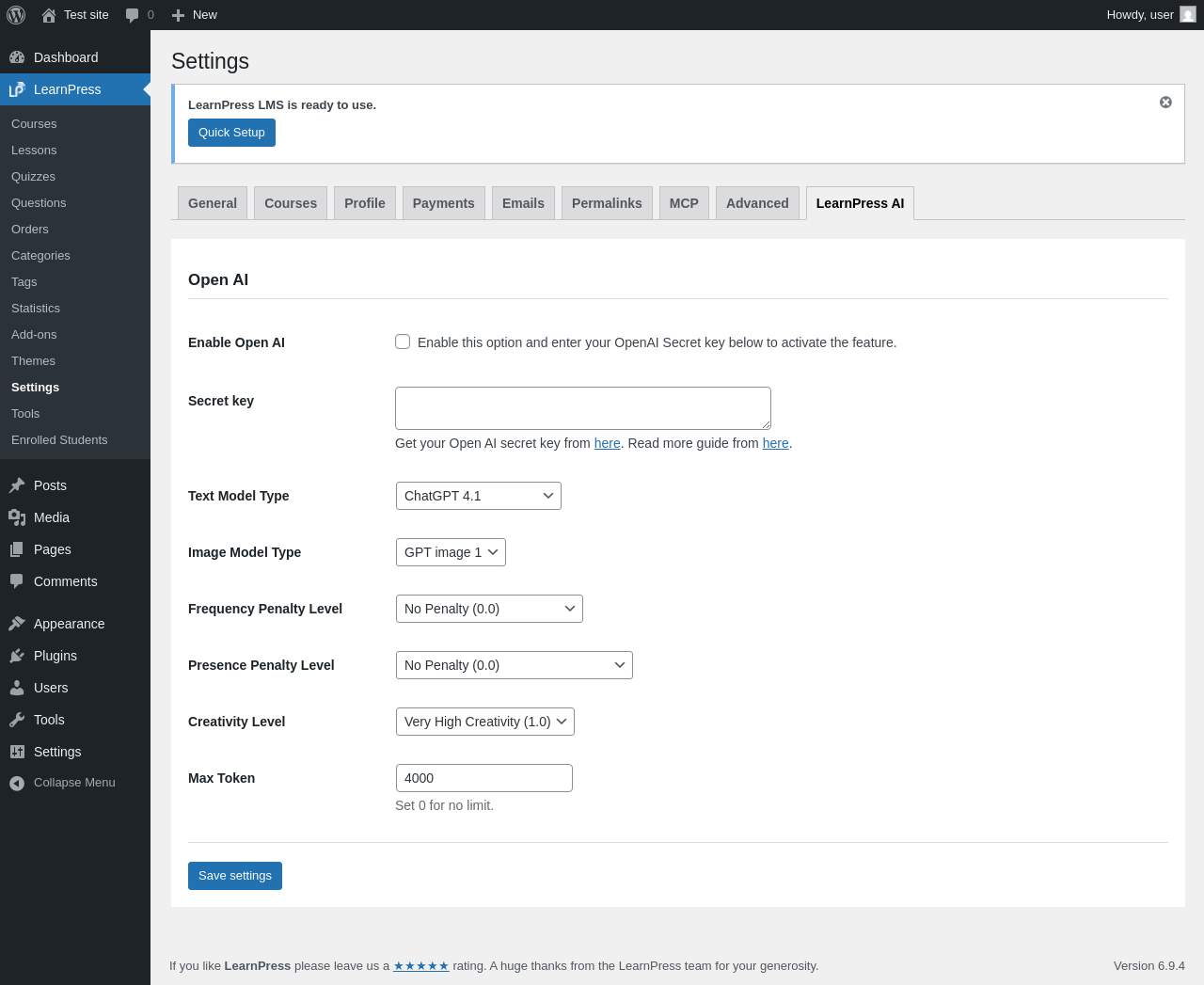
Task: Open the Creativity Level dropdown
Action: (x=485, y=722)
